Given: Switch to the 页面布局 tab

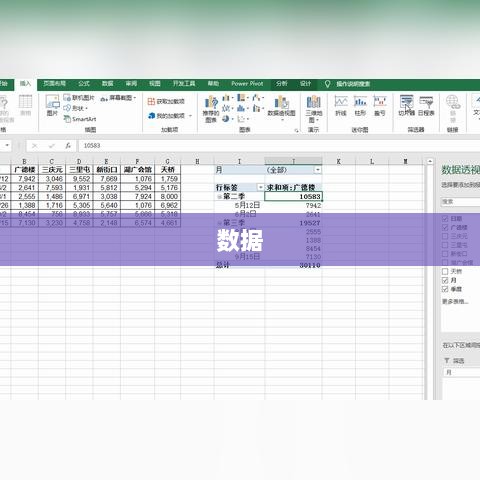Looking at the screenshot, I should click(x=54, y=84).
